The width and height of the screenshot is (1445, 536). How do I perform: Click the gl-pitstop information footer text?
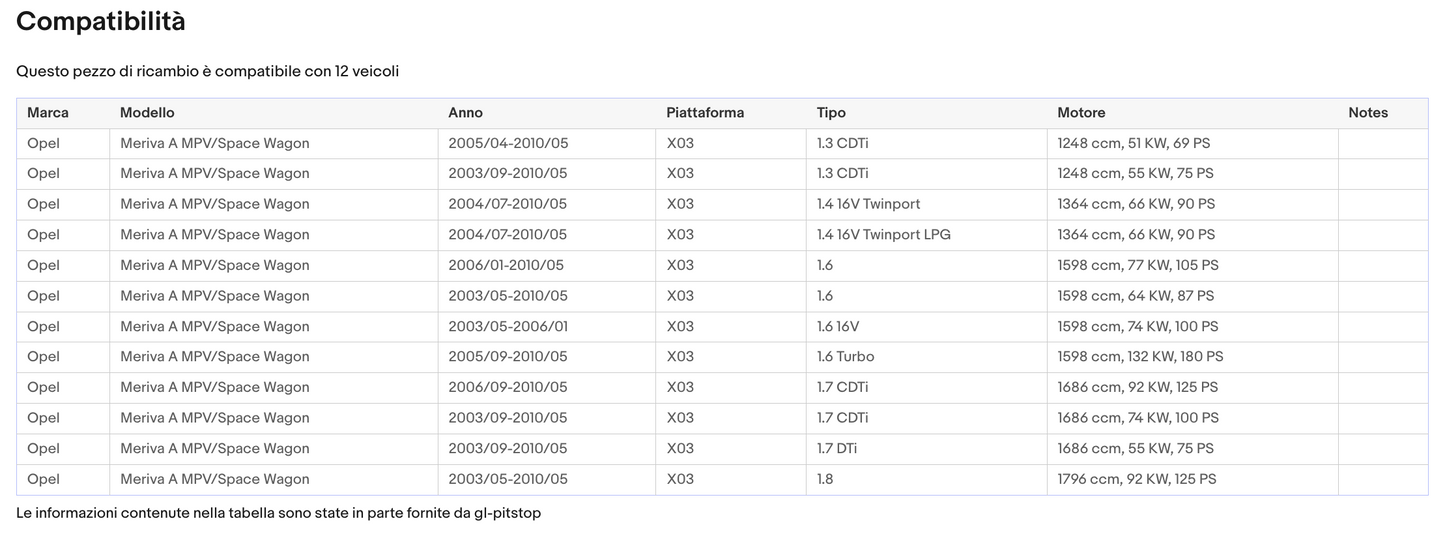click(278, 513)
